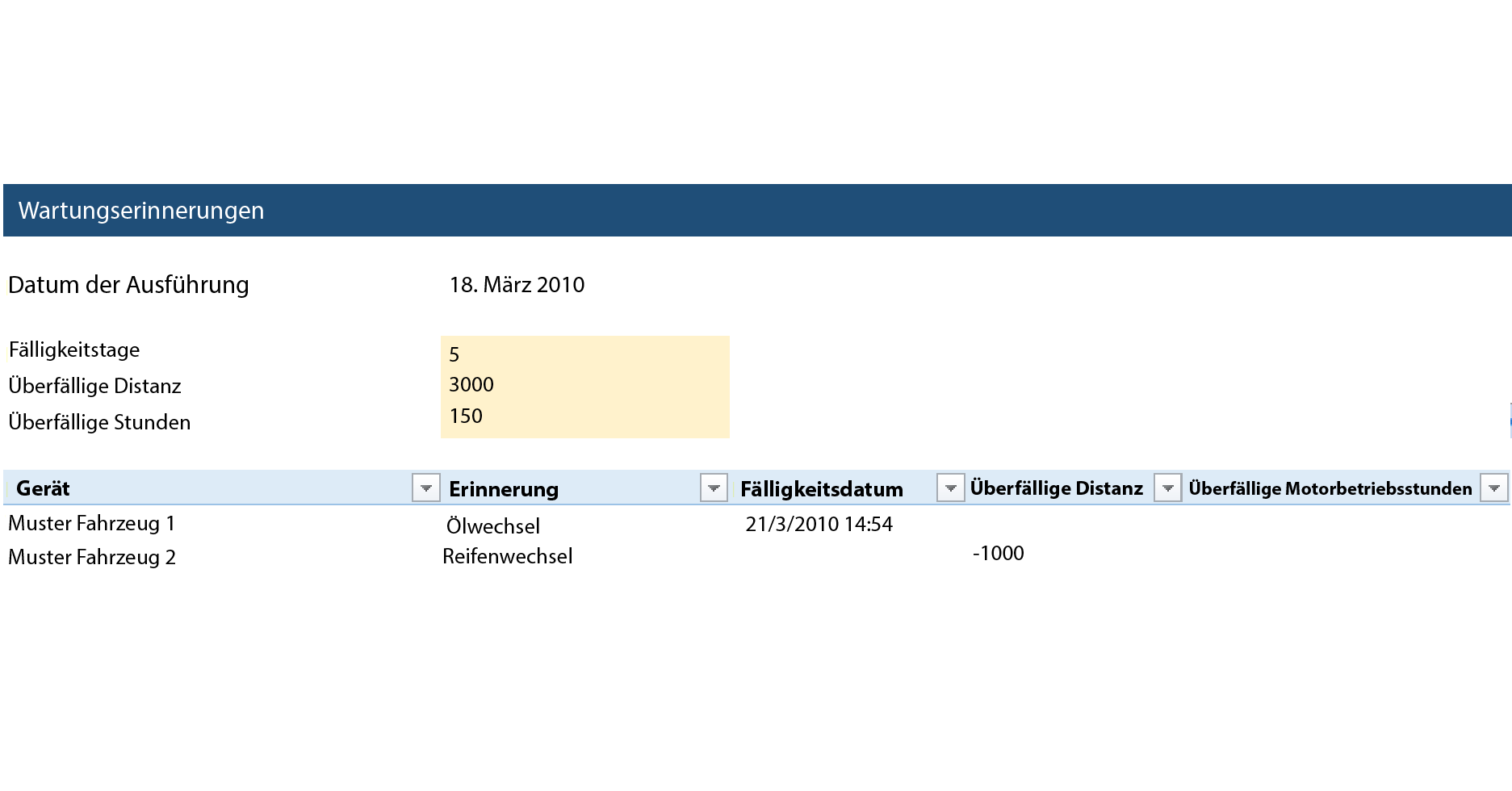Click the Erinnerung column header
The image size is (1512, 791).
coord(504,488)
